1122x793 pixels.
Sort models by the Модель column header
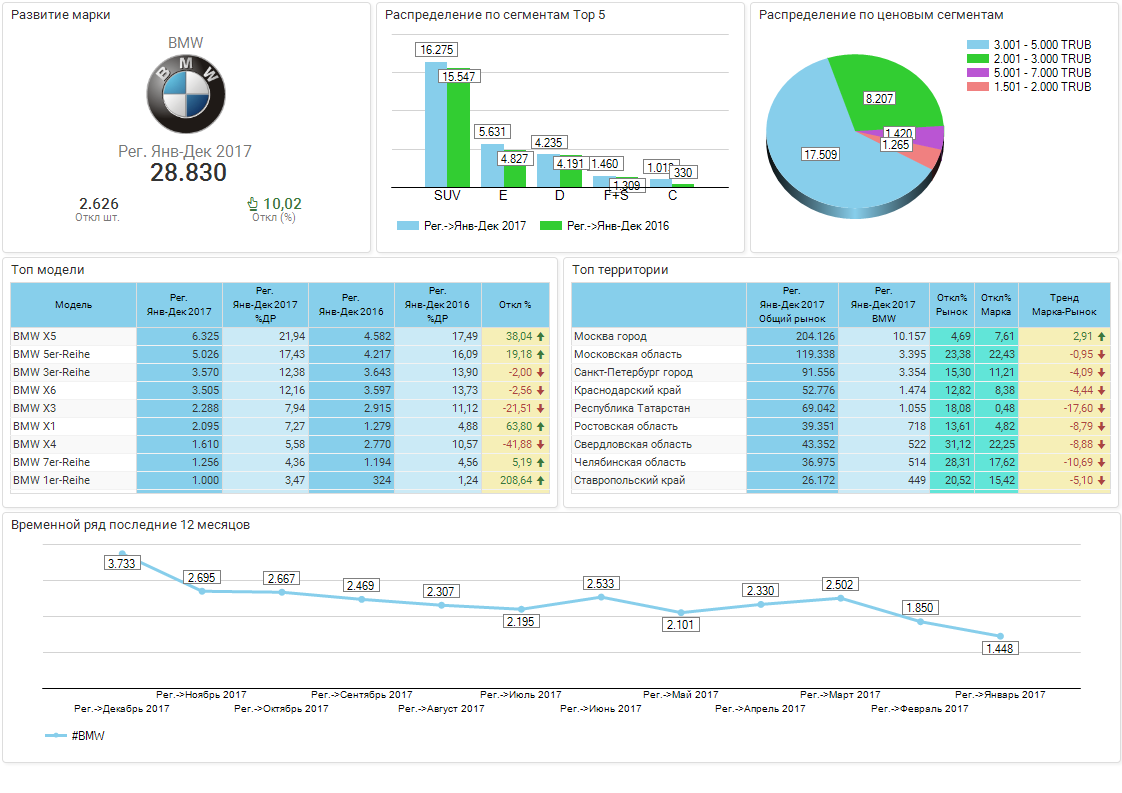74,305
